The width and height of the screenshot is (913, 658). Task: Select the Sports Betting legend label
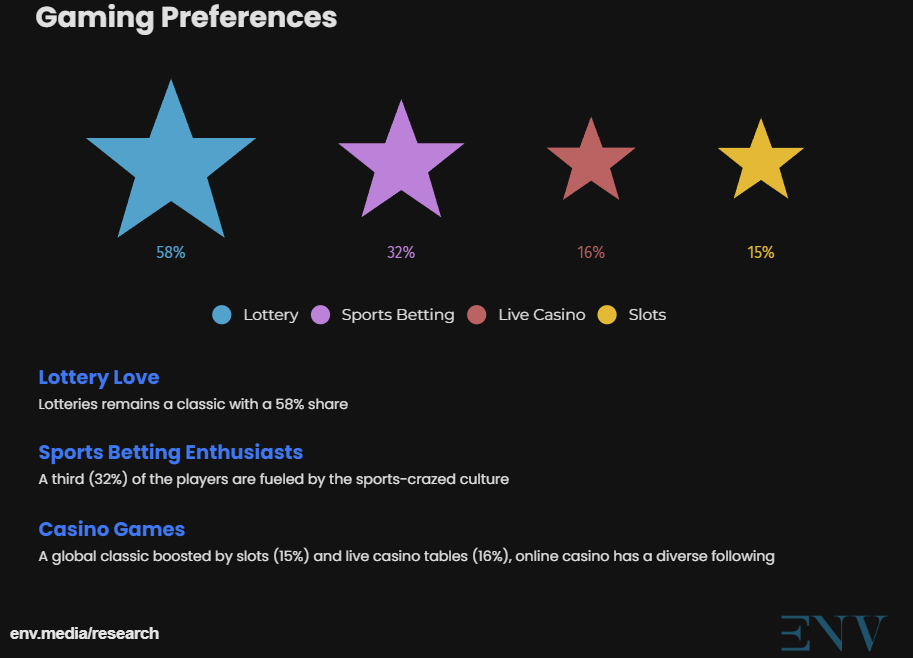click(398, 315)
